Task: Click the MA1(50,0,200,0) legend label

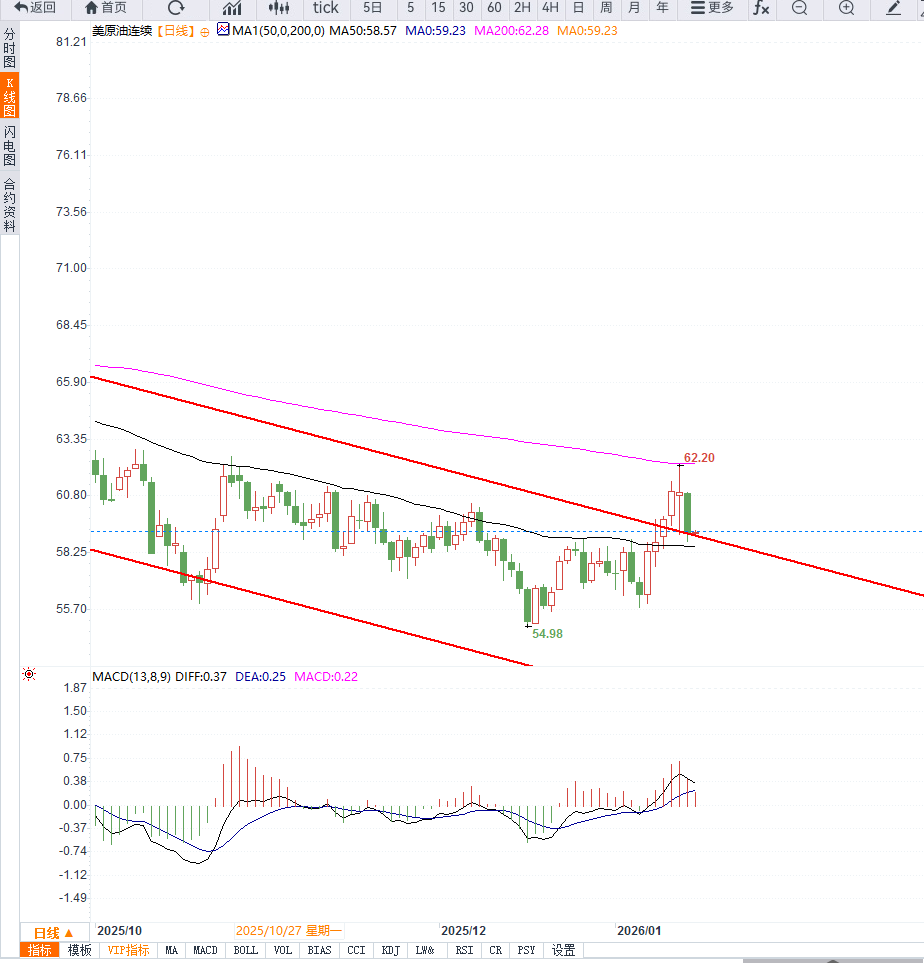Action: point(278,31)
